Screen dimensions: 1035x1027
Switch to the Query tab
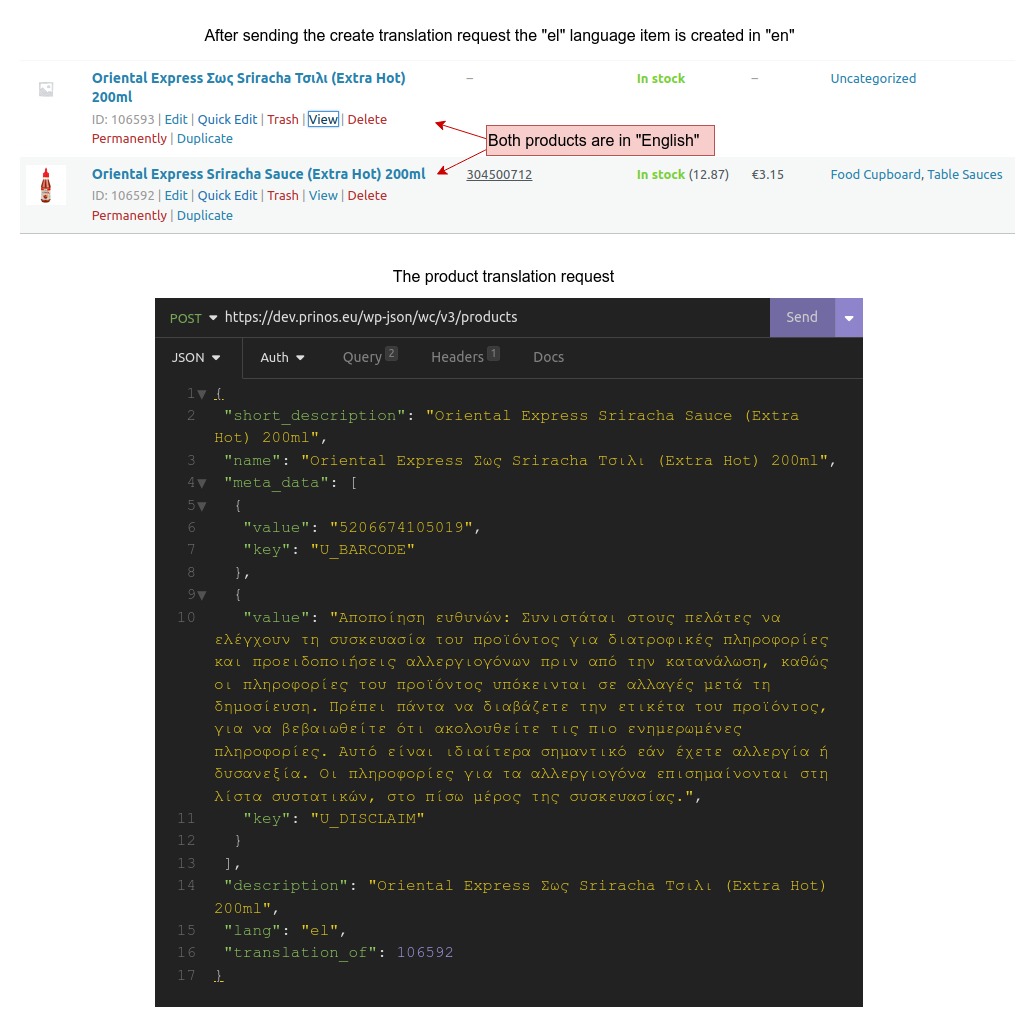point(369,356)
